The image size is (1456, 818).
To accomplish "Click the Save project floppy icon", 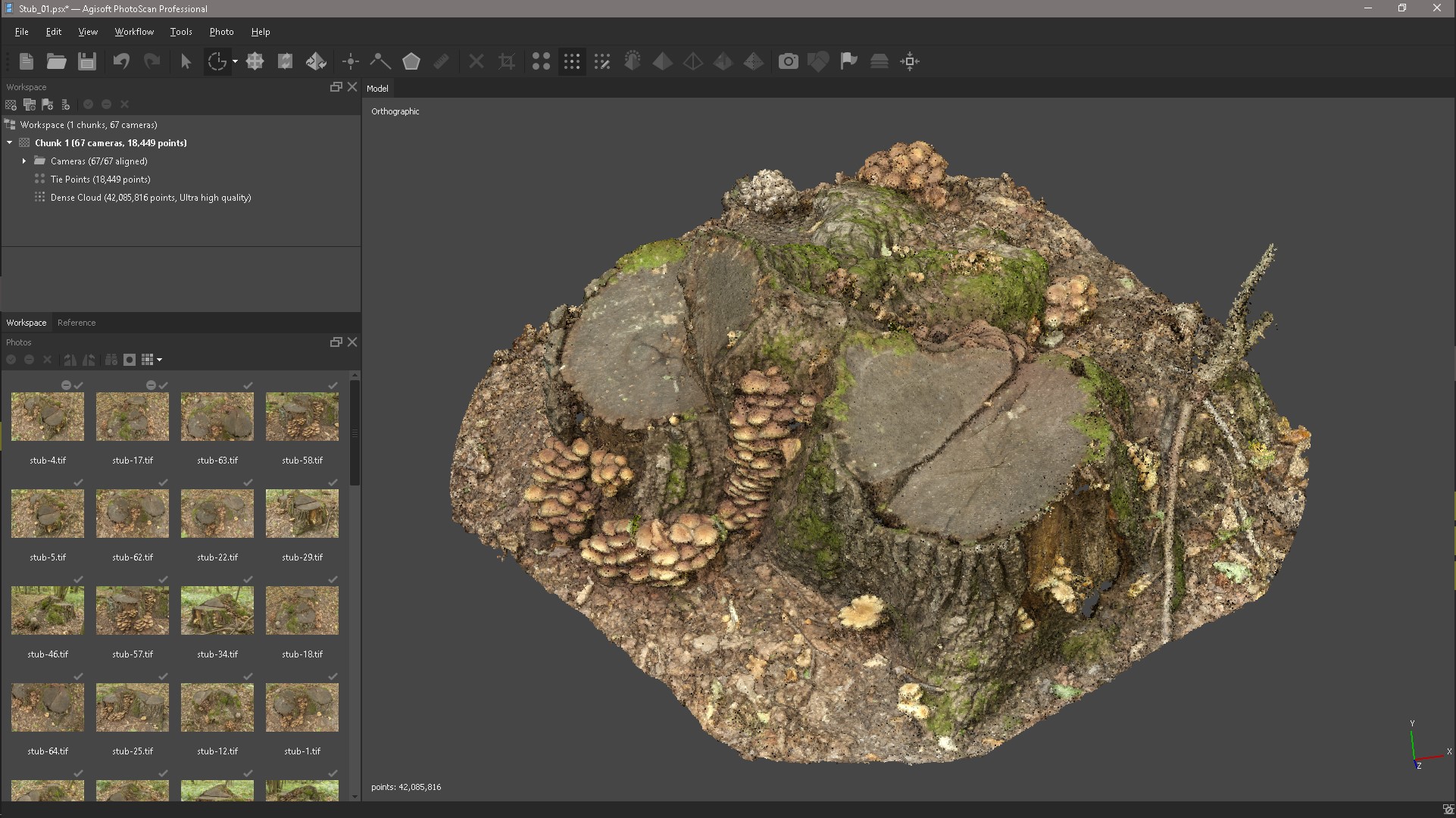I will 87,61.
